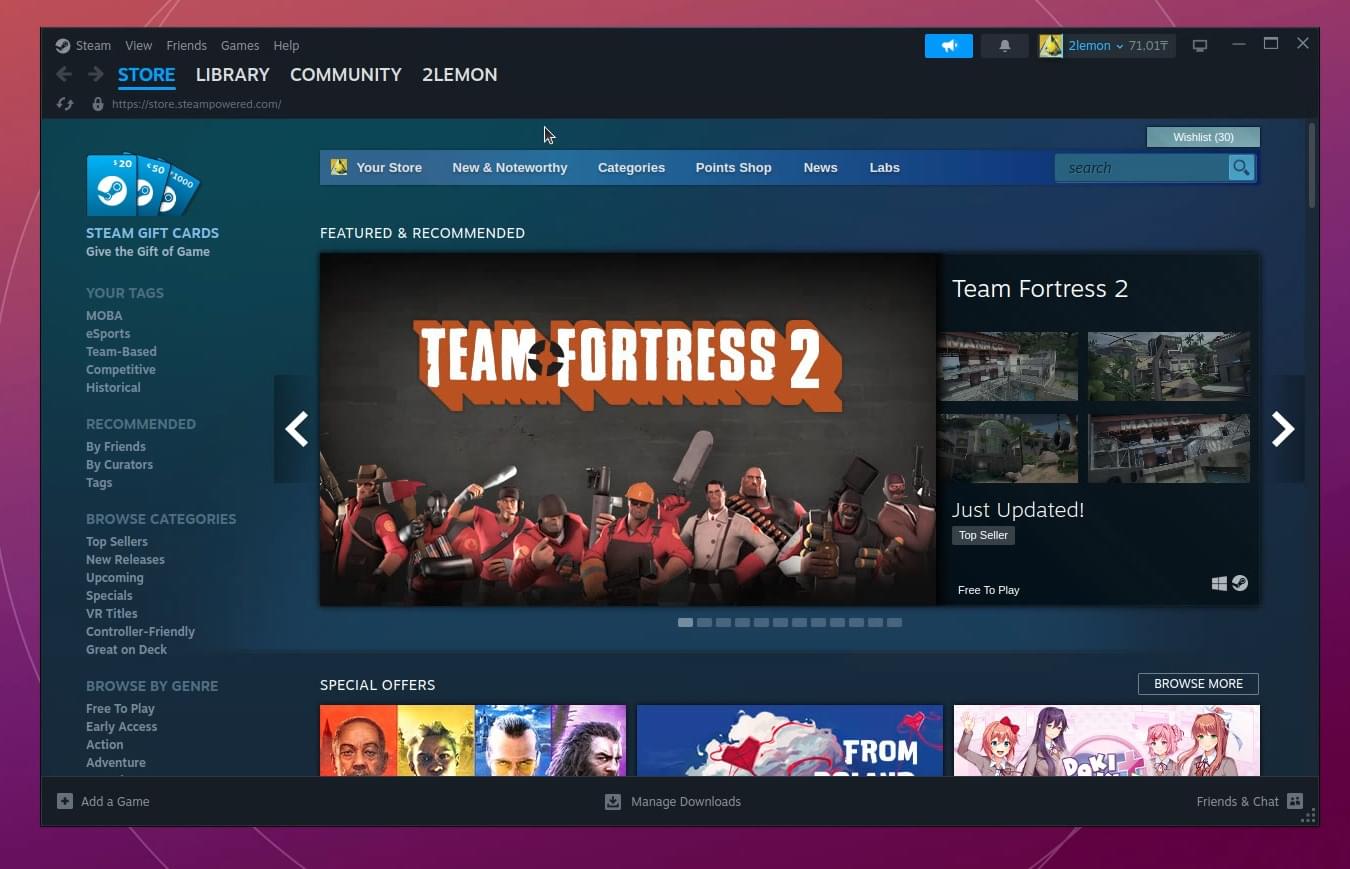Open recommendations By Friends
Viewport: 1350px width, 869px height.
116,446
